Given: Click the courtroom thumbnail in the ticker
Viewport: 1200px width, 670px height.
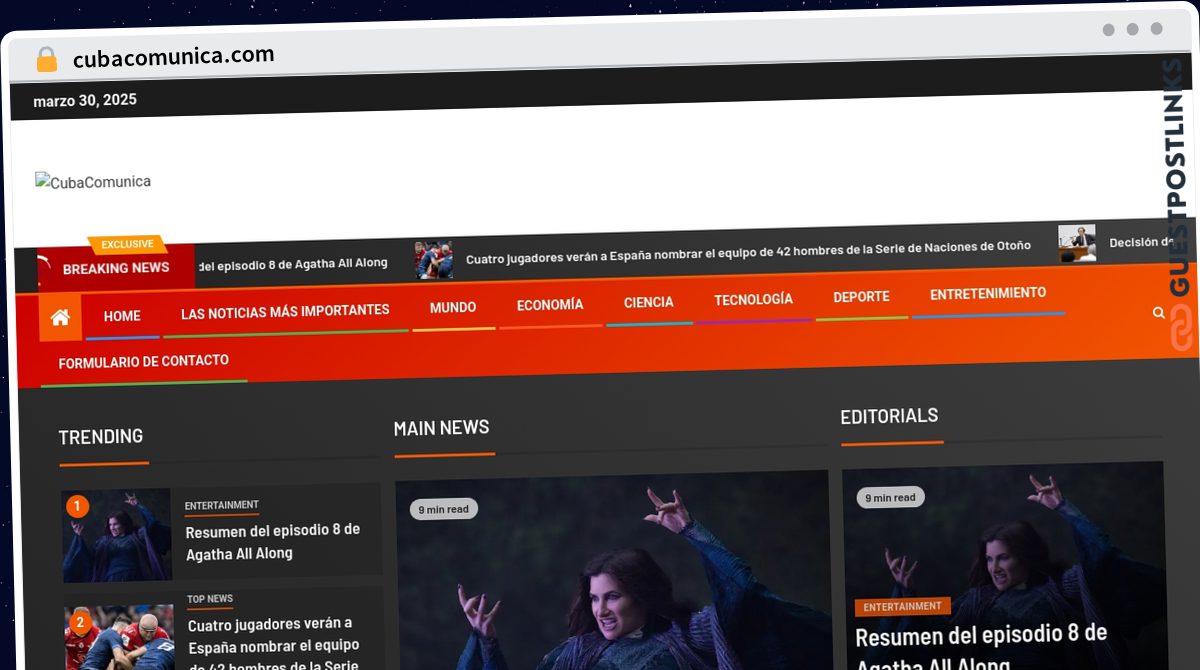Looking at the screenshot, I should pyautogui.click(x=1077, y=243).
